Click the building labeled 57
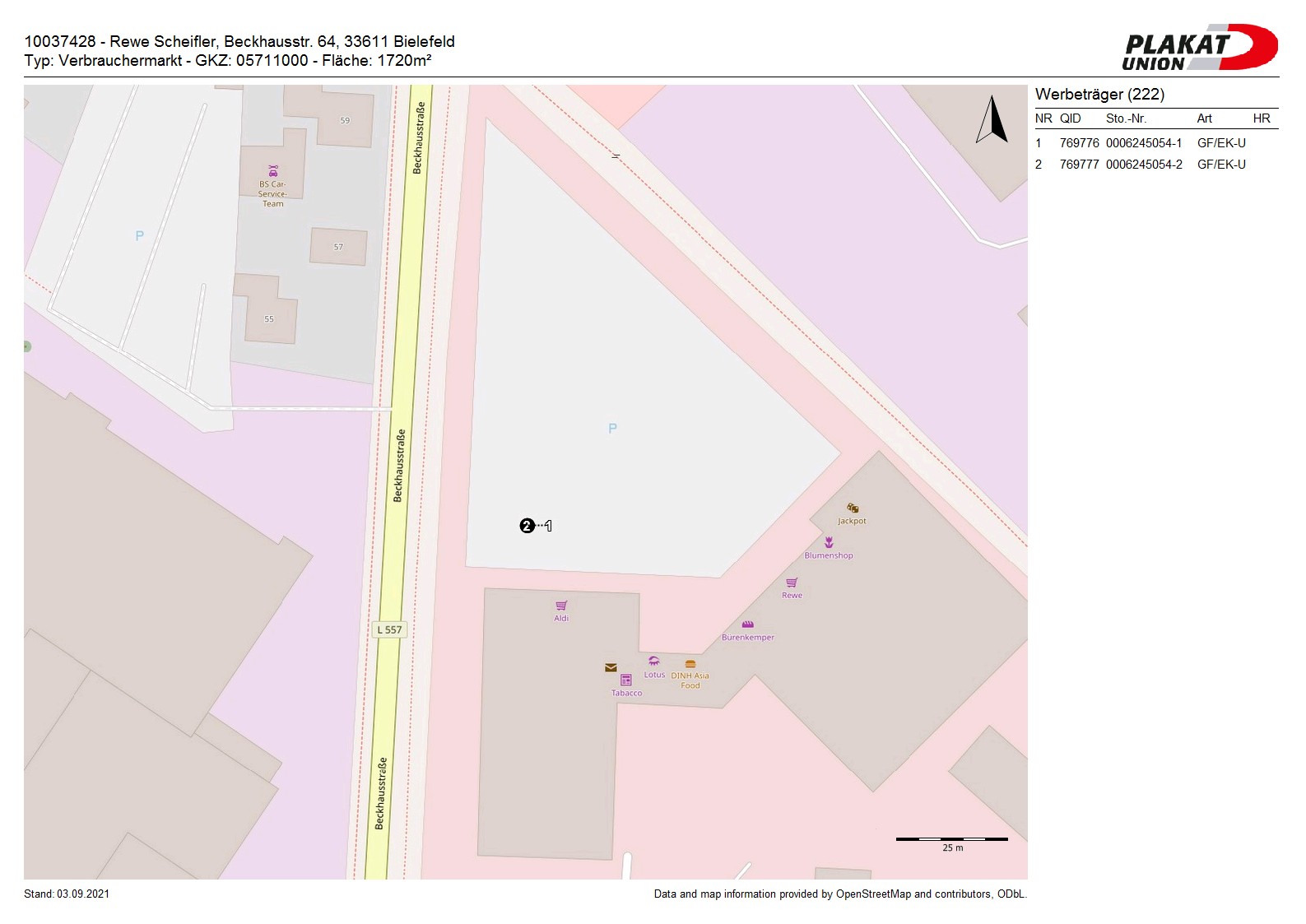 coord(338,247)
